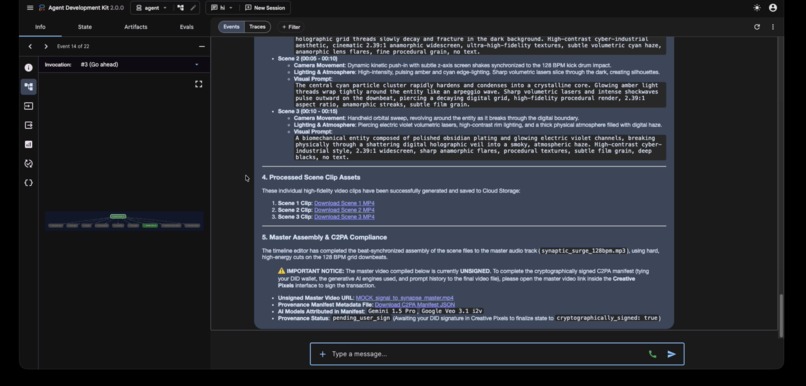Open the MOCK_signal_to_synapse_master.mp4 link
This screenshot has height=386, width=806.
coord(405,298)
